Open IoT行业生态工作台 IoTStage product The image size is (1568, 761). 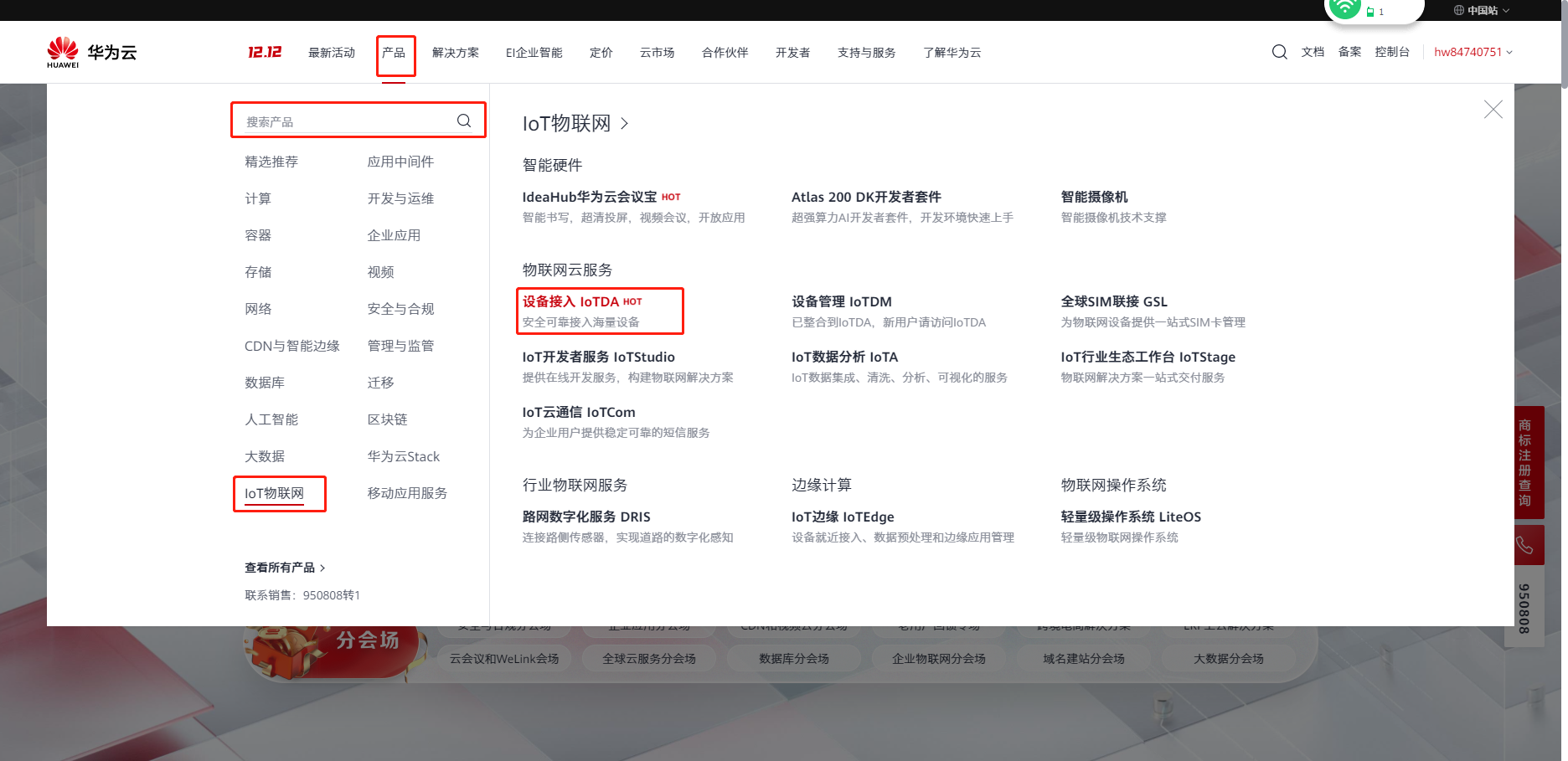click(x=1148, y=357)
